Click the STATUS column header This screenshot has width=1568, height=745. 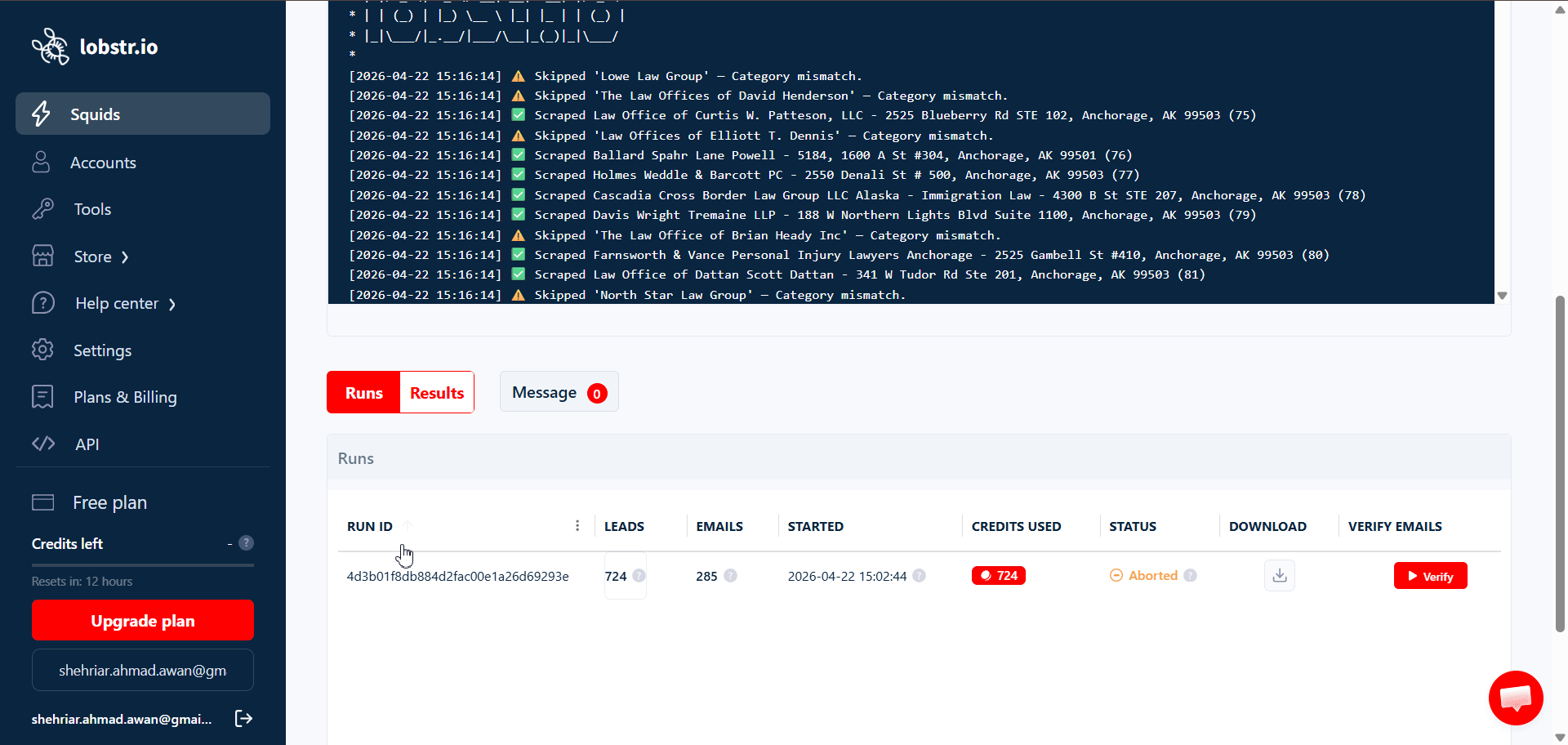(1133, 526)
